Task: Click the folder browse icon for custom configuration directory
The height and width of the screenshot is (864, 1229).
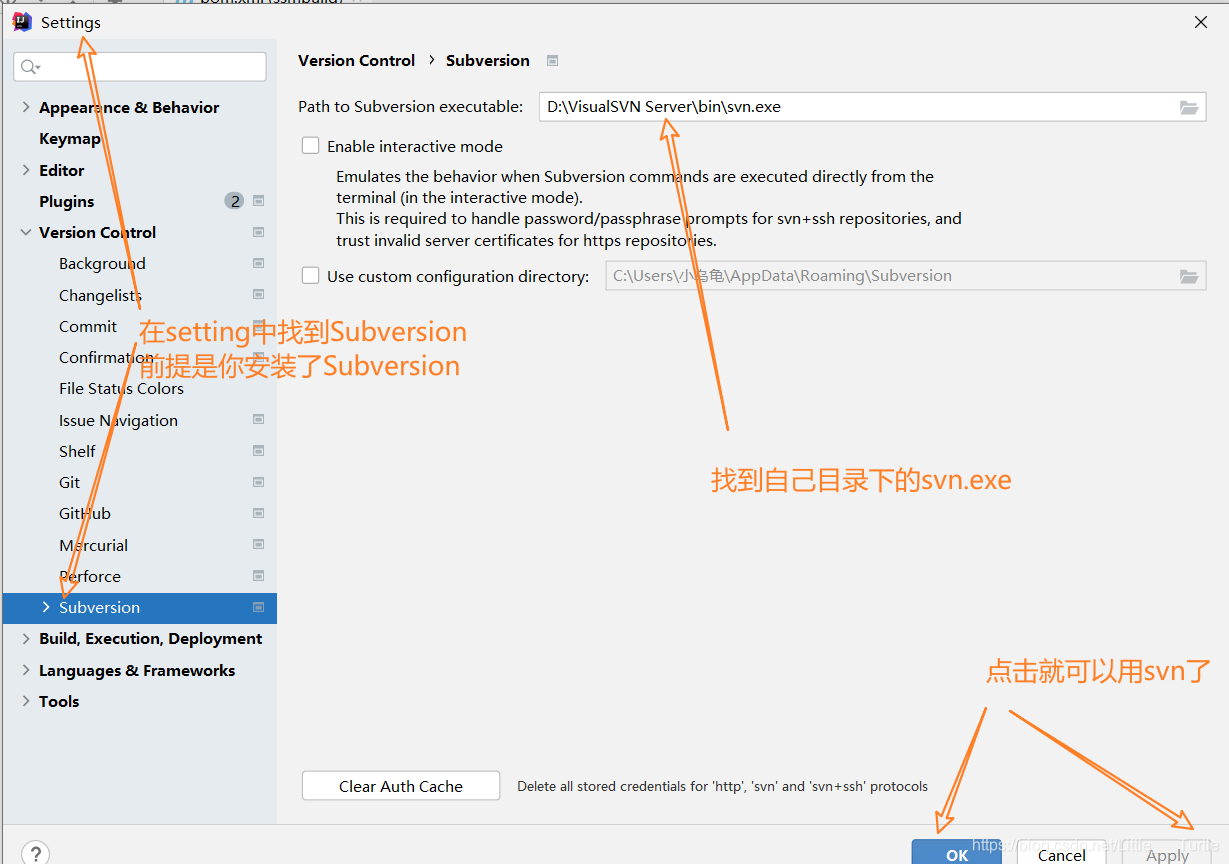Action: pyautogui.click(x=1189, y=276)
